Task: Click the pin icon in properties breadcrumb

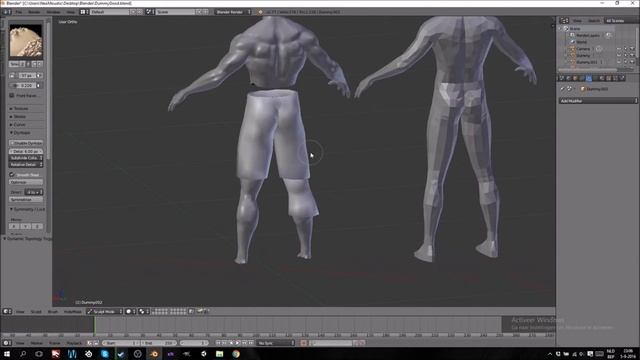Action: point(562,89)
